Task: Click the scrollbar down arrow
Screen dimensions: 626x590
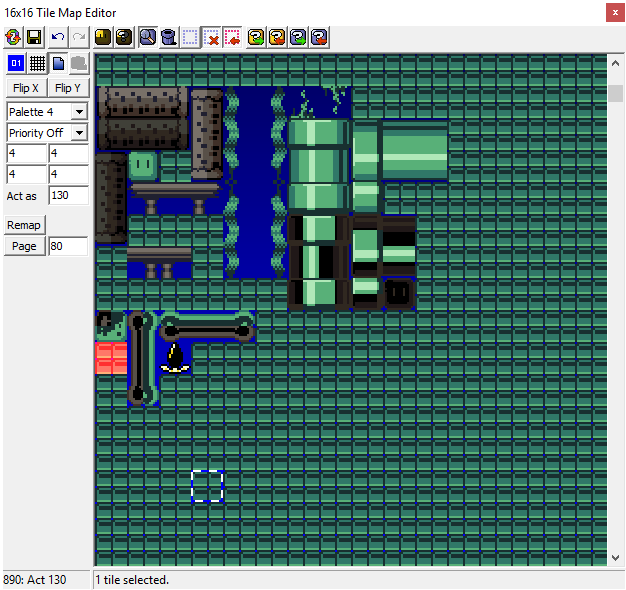Action: 615,557
